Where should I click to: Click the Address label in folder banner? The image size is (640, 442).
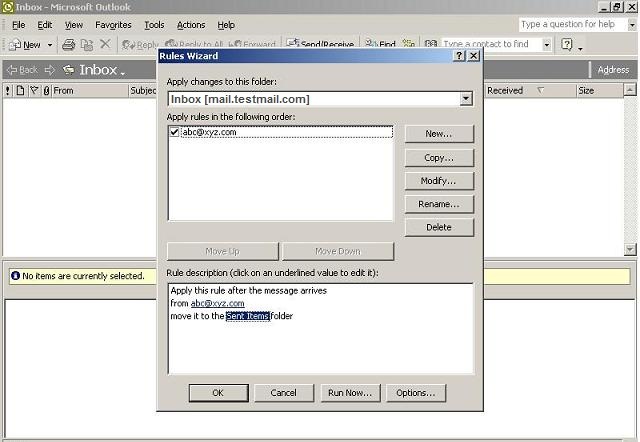pyautogui.click(x=613, y=70)
